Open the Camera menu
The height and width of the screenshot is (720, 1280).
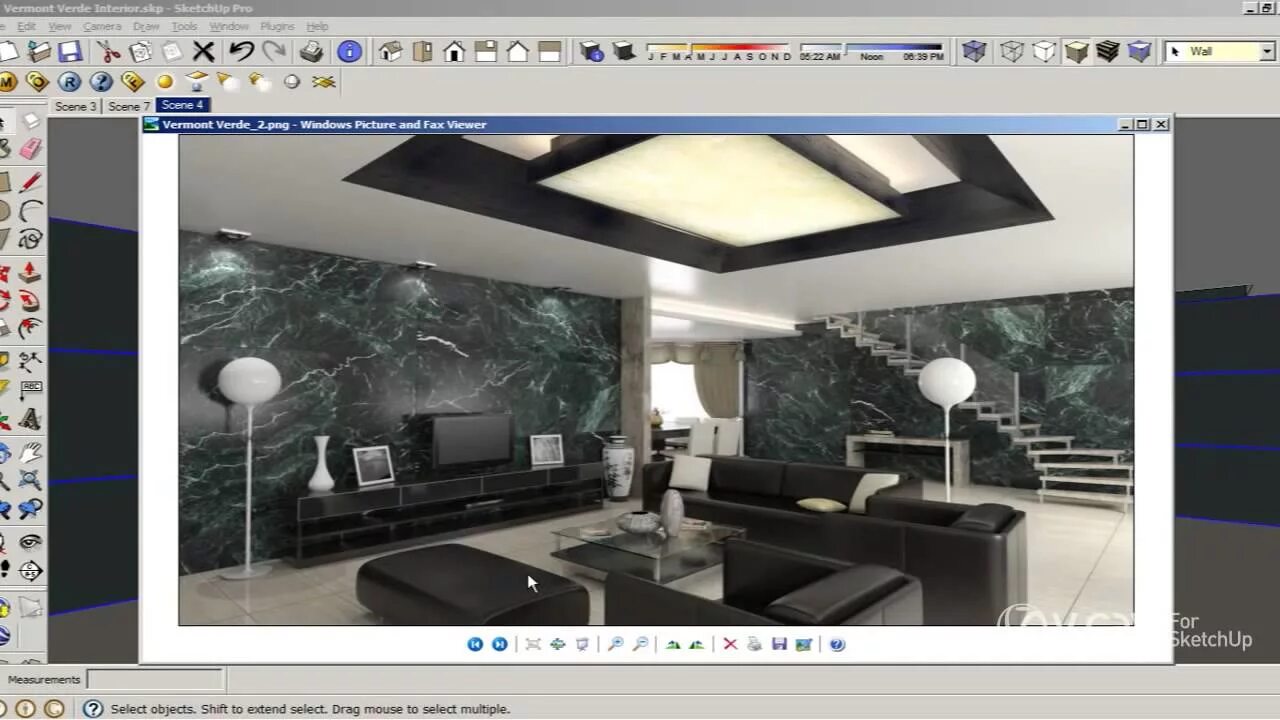(102, 26)
